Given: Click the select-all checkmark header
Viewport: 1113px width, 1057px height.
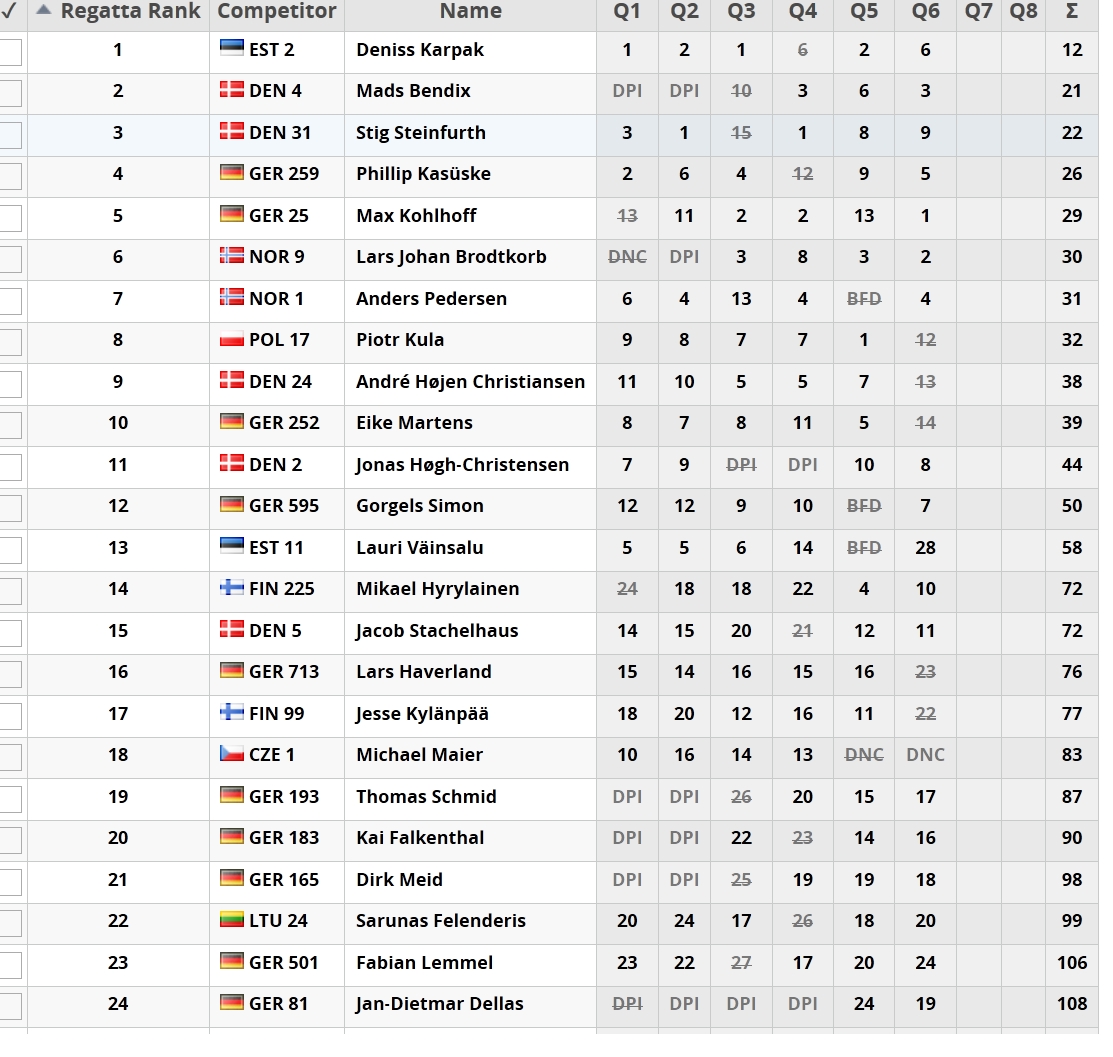Looking at the screenshot, I should tap(10, 10).
